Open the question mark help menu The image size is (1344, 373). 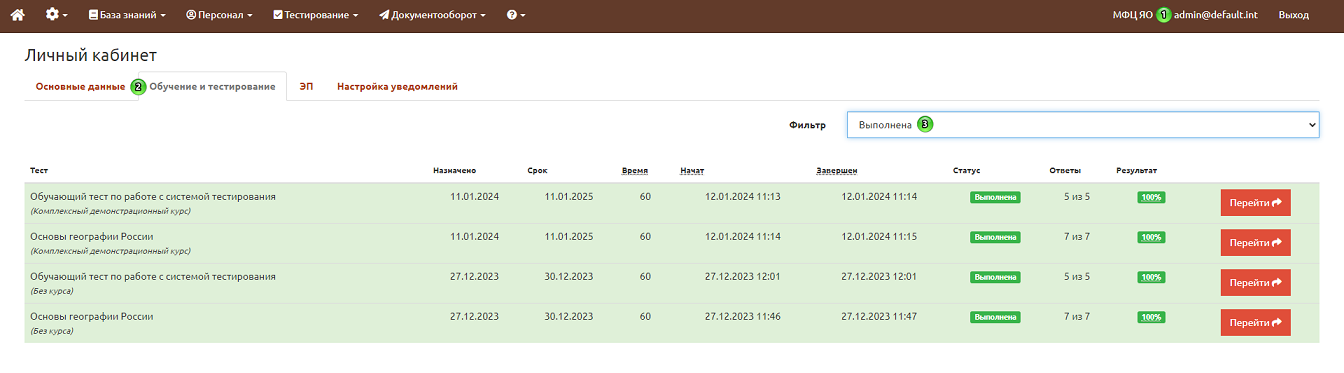pyautogui.click(x=516, y=15)
